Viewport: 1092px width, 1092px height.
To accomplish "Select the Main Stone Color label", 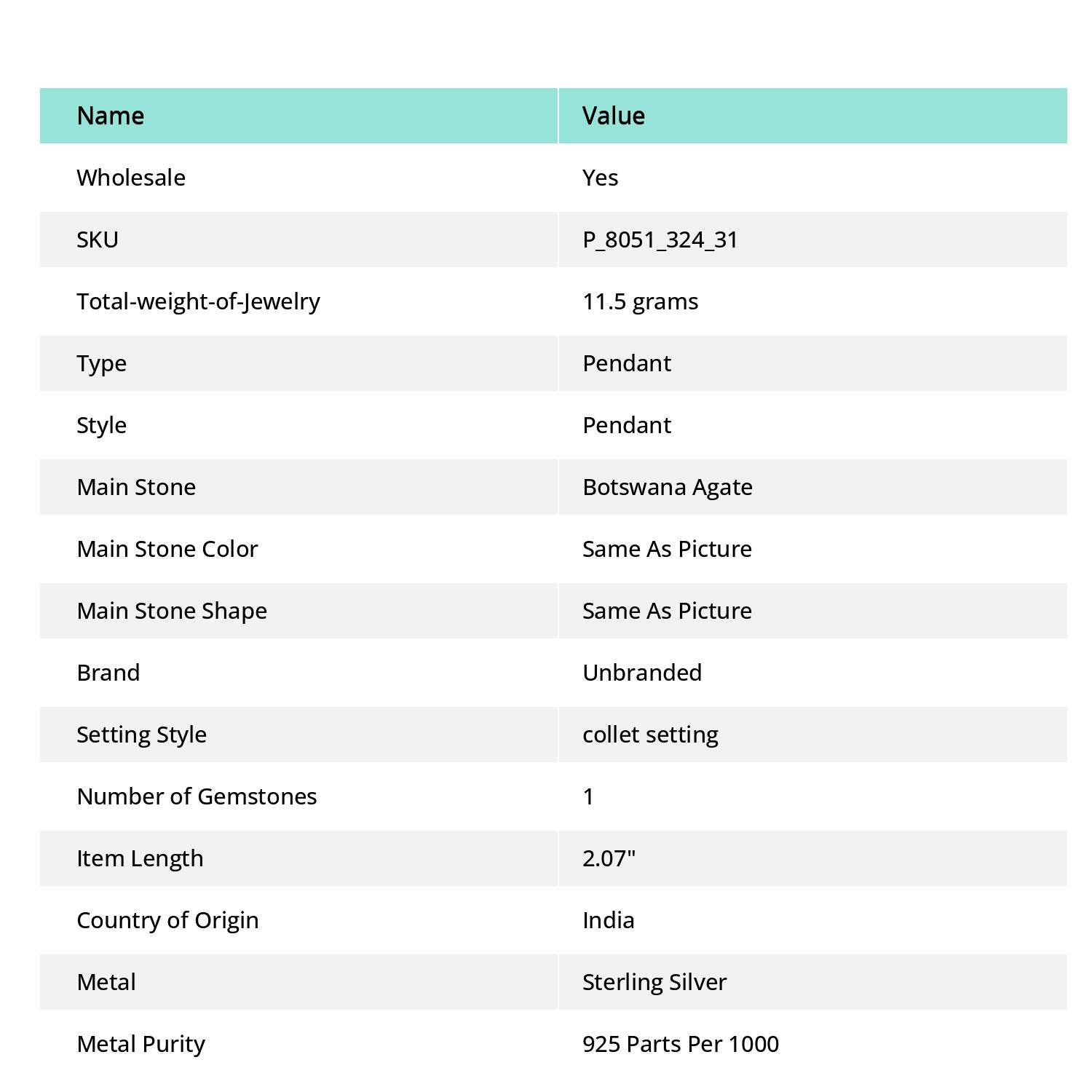I will click(x=167, y=549).
